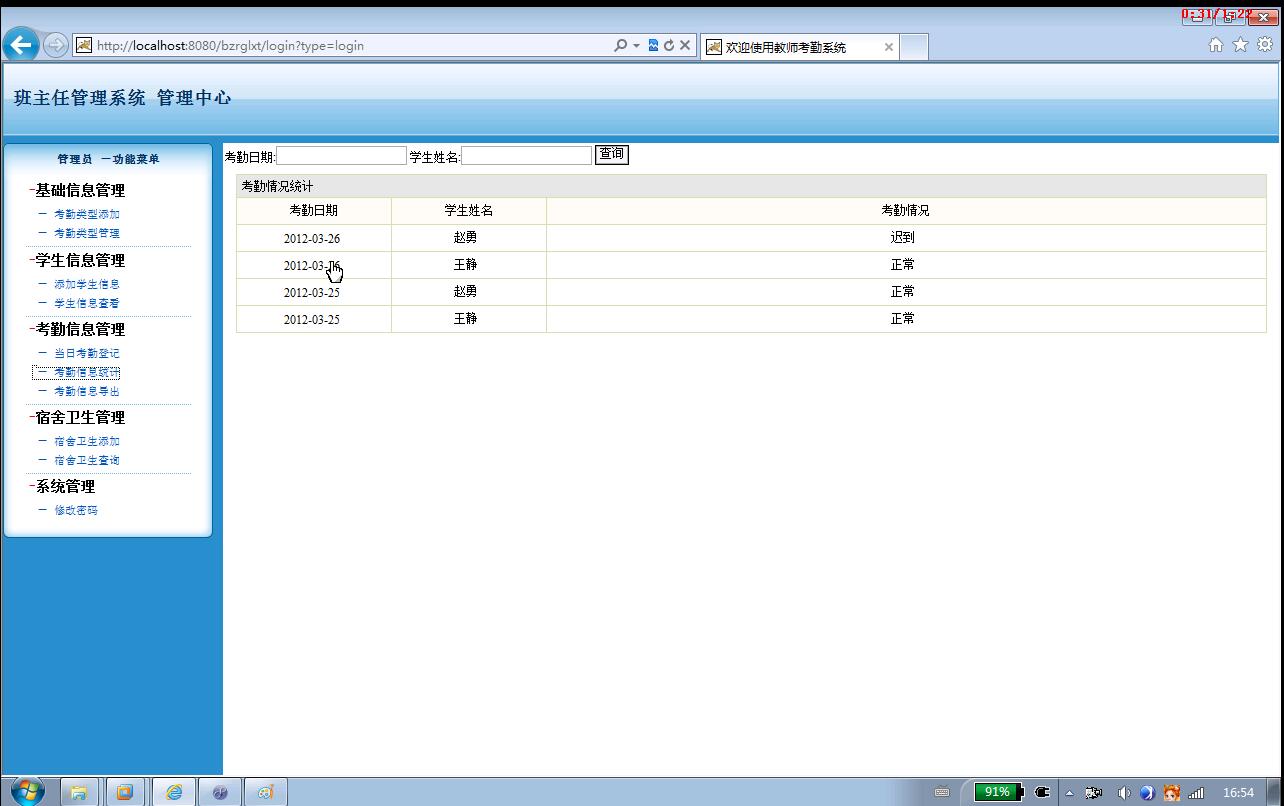Open 学生信息查看 menu link
This screenshot has height=806, width=1284.
86,303
